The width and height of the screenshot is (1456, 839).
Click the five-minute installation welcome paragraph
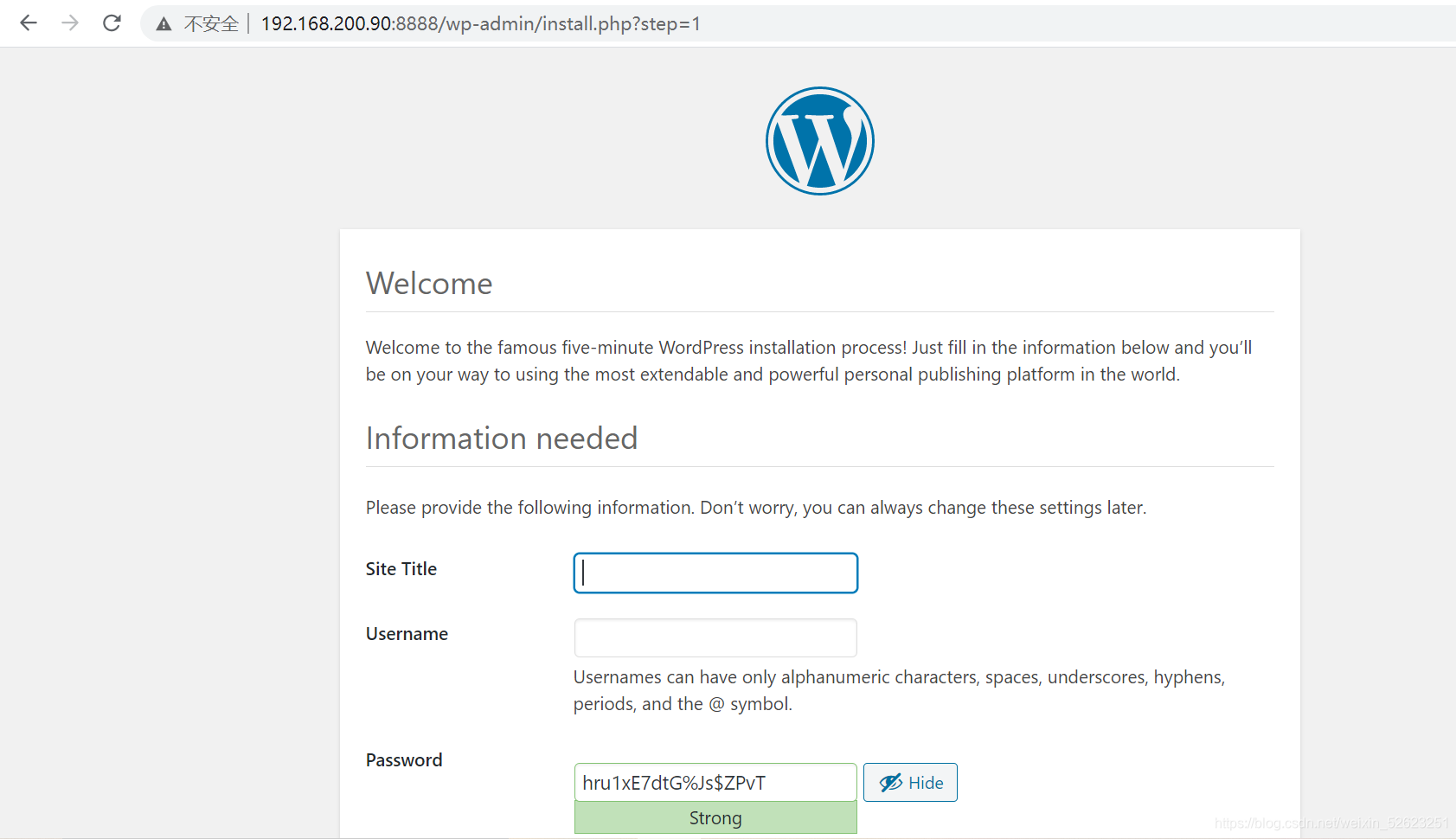tap(809, 361)
